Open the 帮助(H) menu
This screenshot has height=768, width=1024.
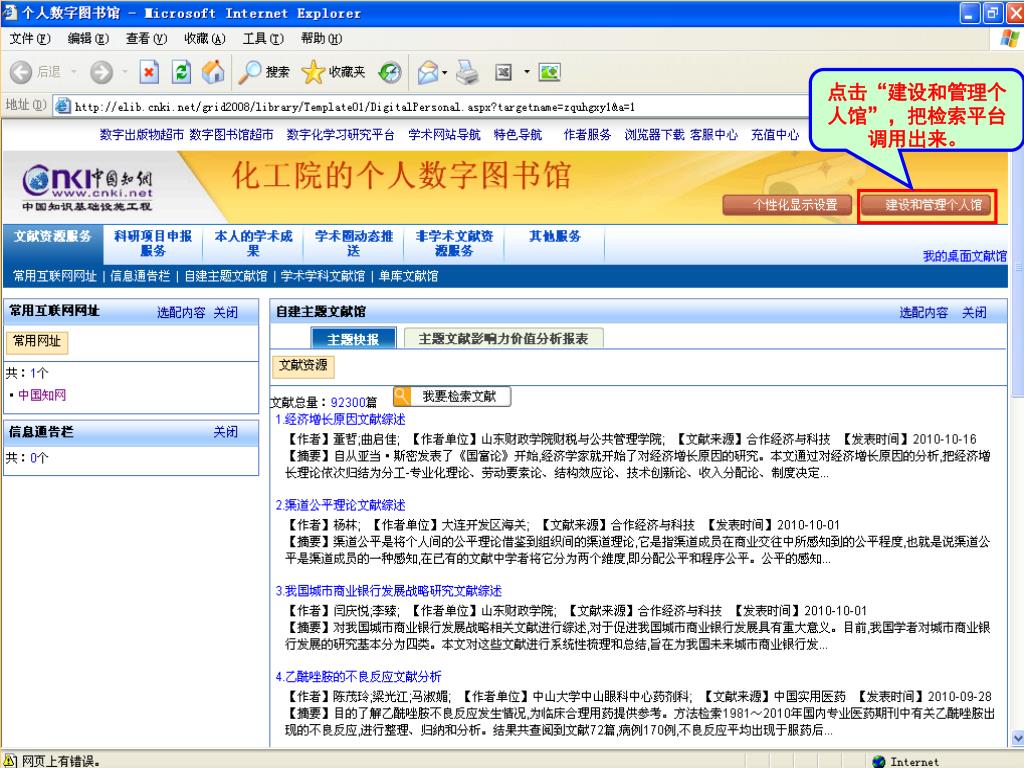[321, 39]
